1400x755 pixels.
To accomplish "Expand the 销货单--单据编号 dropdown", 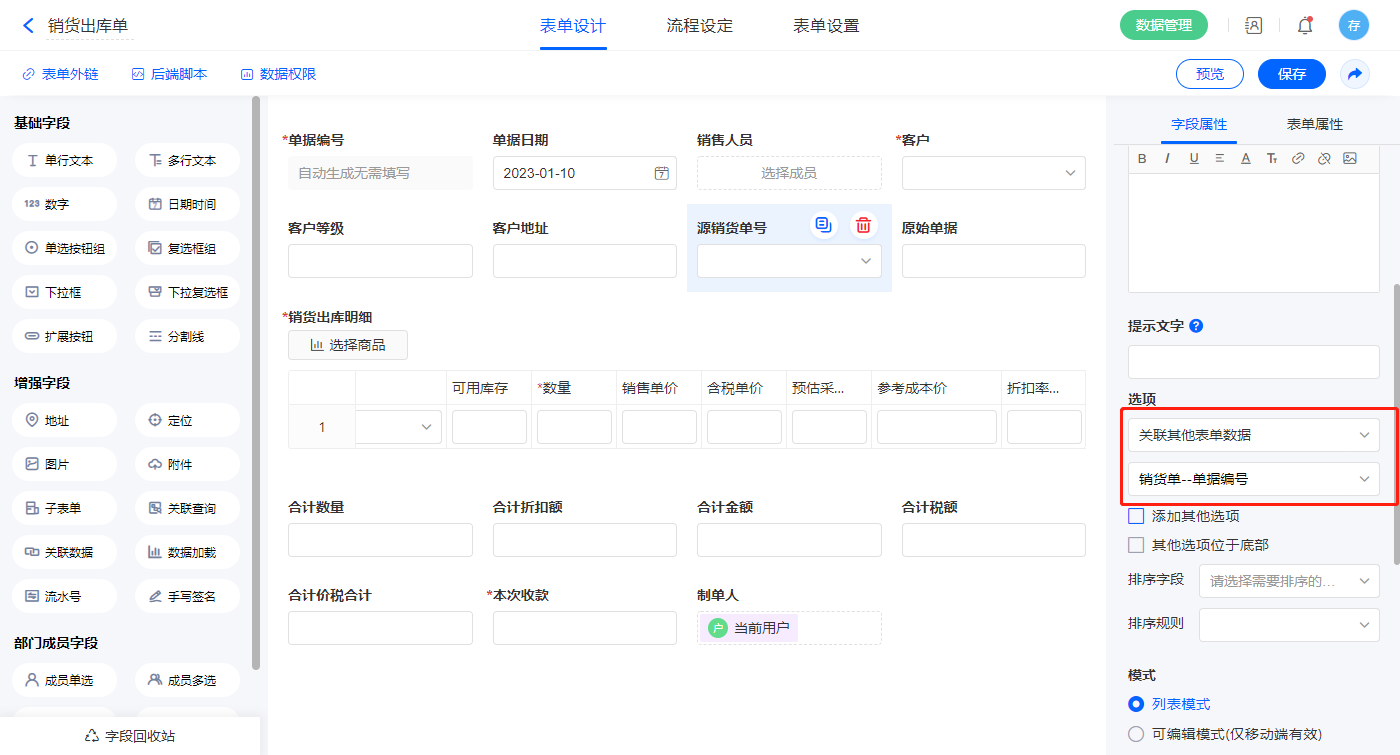I will [1253, 479].
